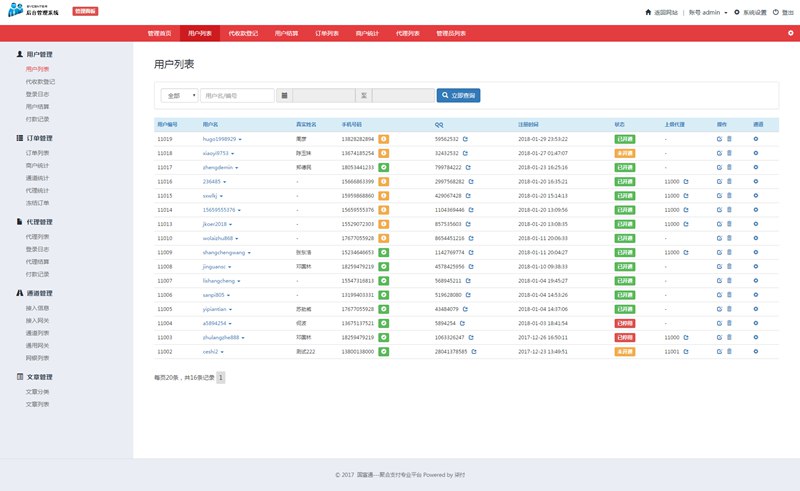Toggle the 已开通 status badge for user 11019
Image resolution: width=800 pixels, height=491 pixels.
623,139
